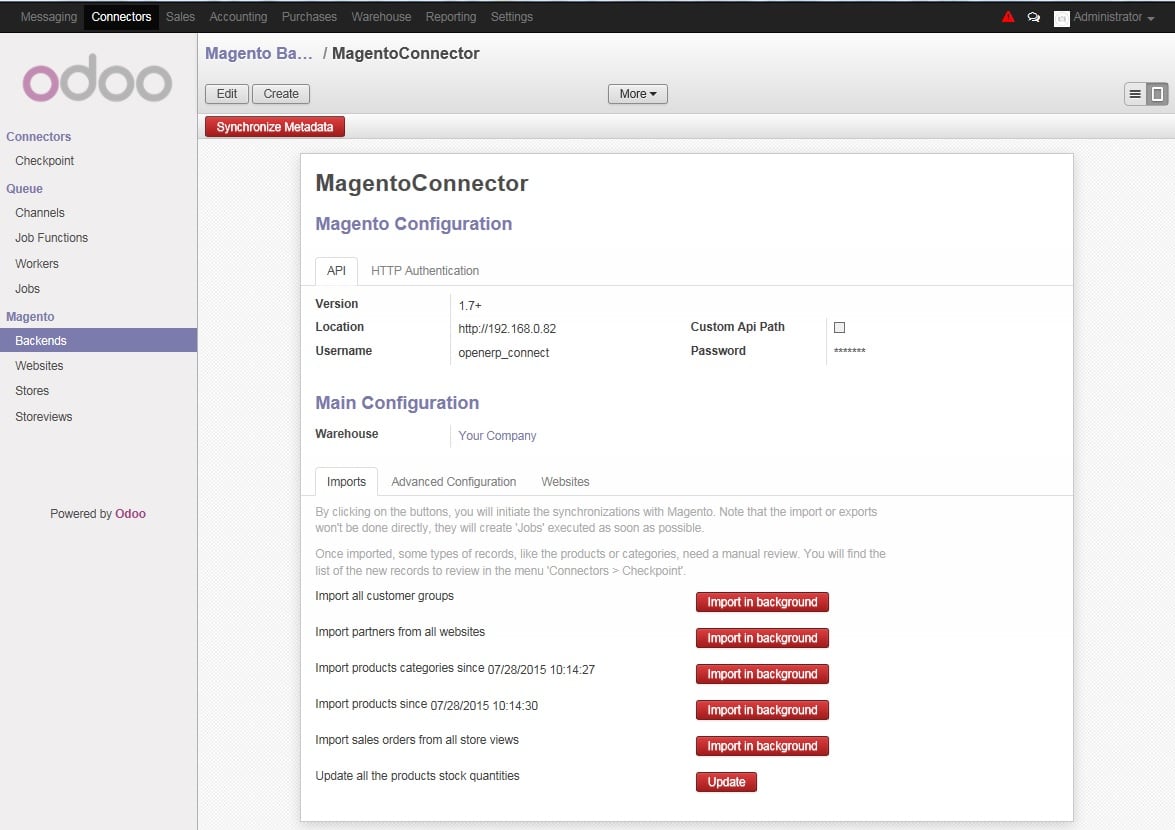
Task: Open the HTTP Authentication tab
Action: coord(424,271)
